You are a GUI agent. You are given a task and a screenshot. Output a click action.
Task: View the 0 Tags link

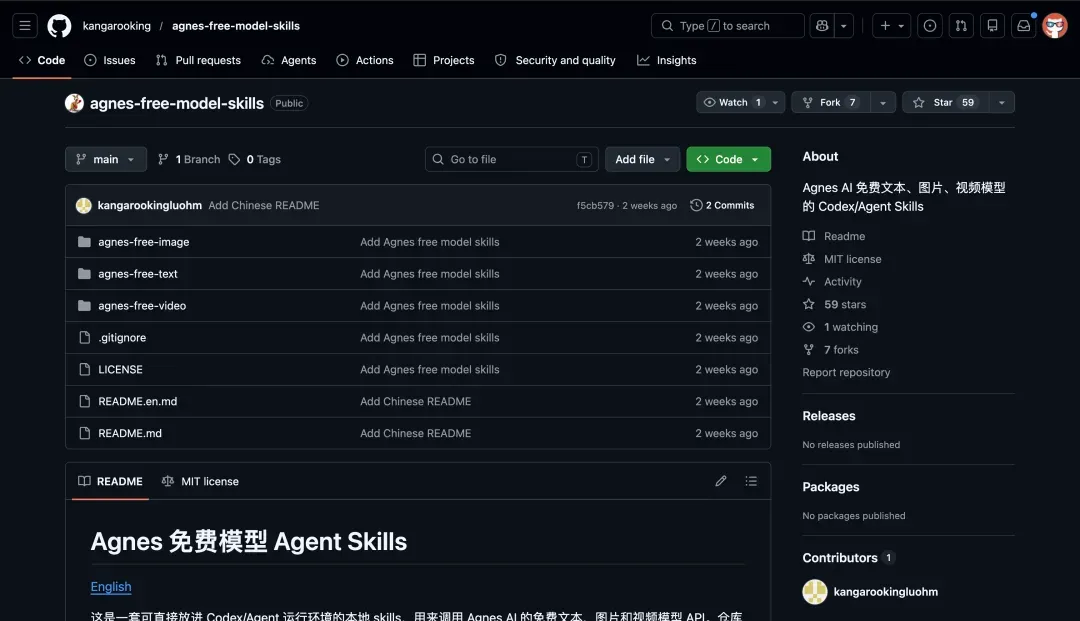(255, 160)
